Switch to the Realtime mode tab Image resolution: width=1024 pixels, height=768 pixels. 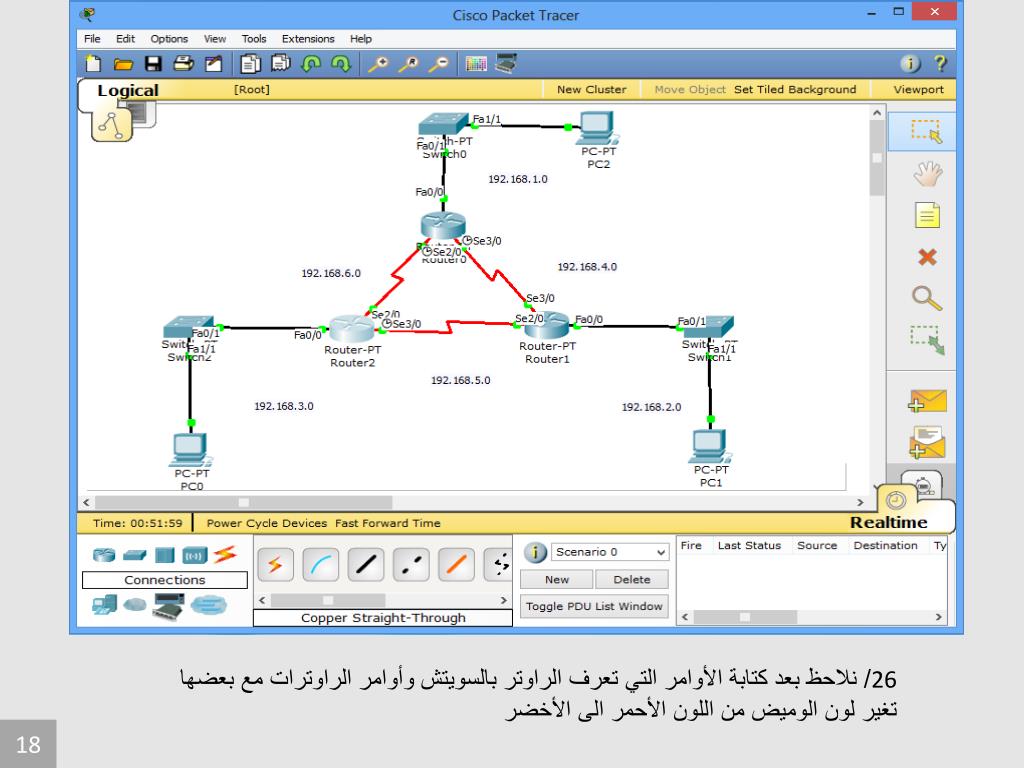coord(888,522)
